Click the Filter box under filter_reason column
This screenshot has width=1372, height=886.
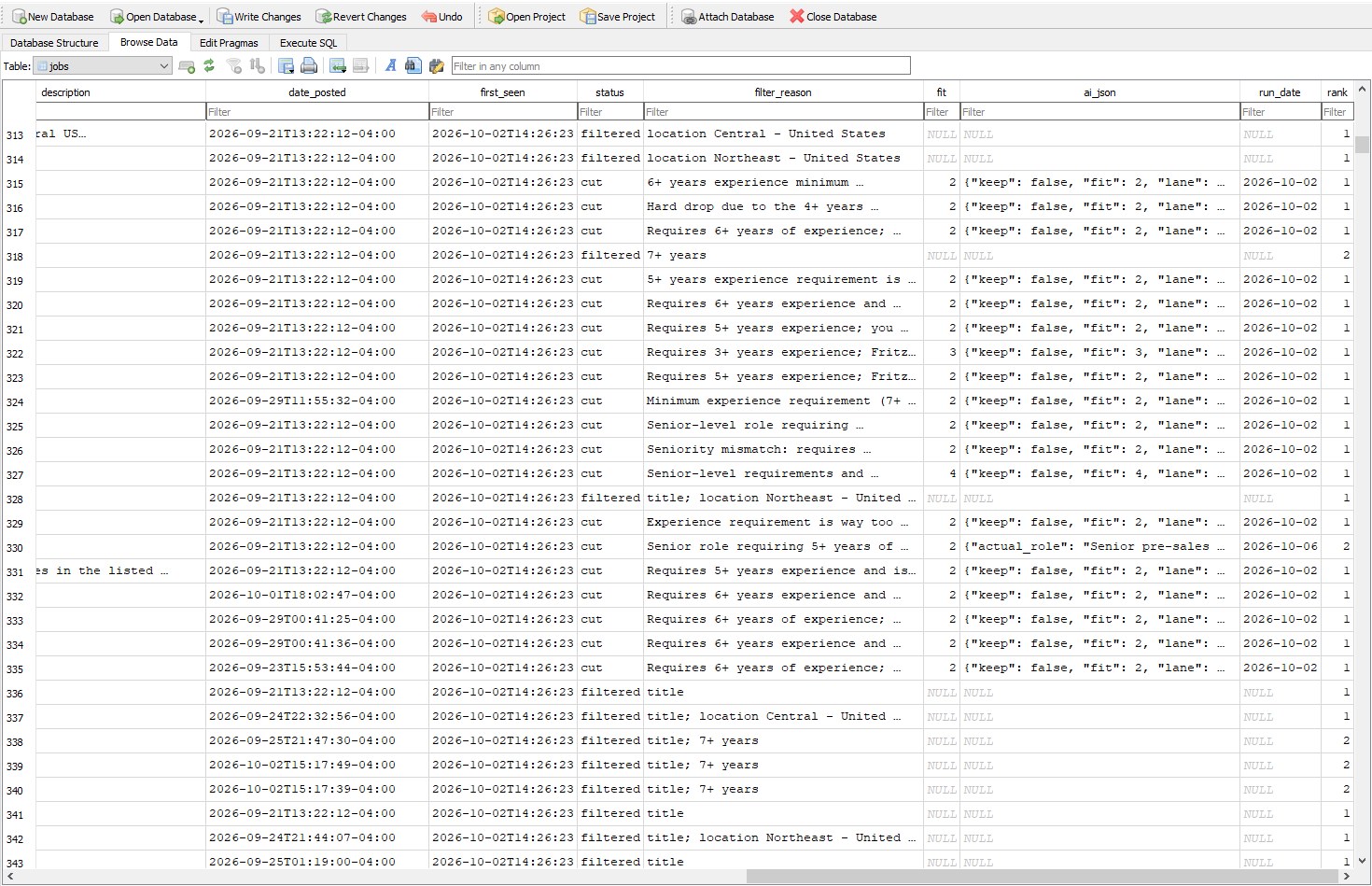coord(783,112)
